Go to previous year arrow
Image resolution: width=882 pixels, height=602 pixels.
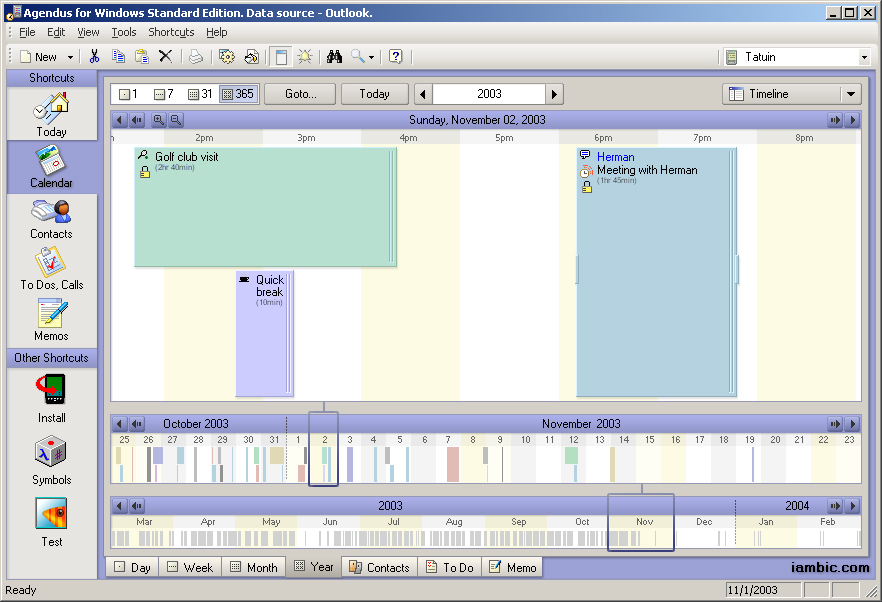point(424,94)
